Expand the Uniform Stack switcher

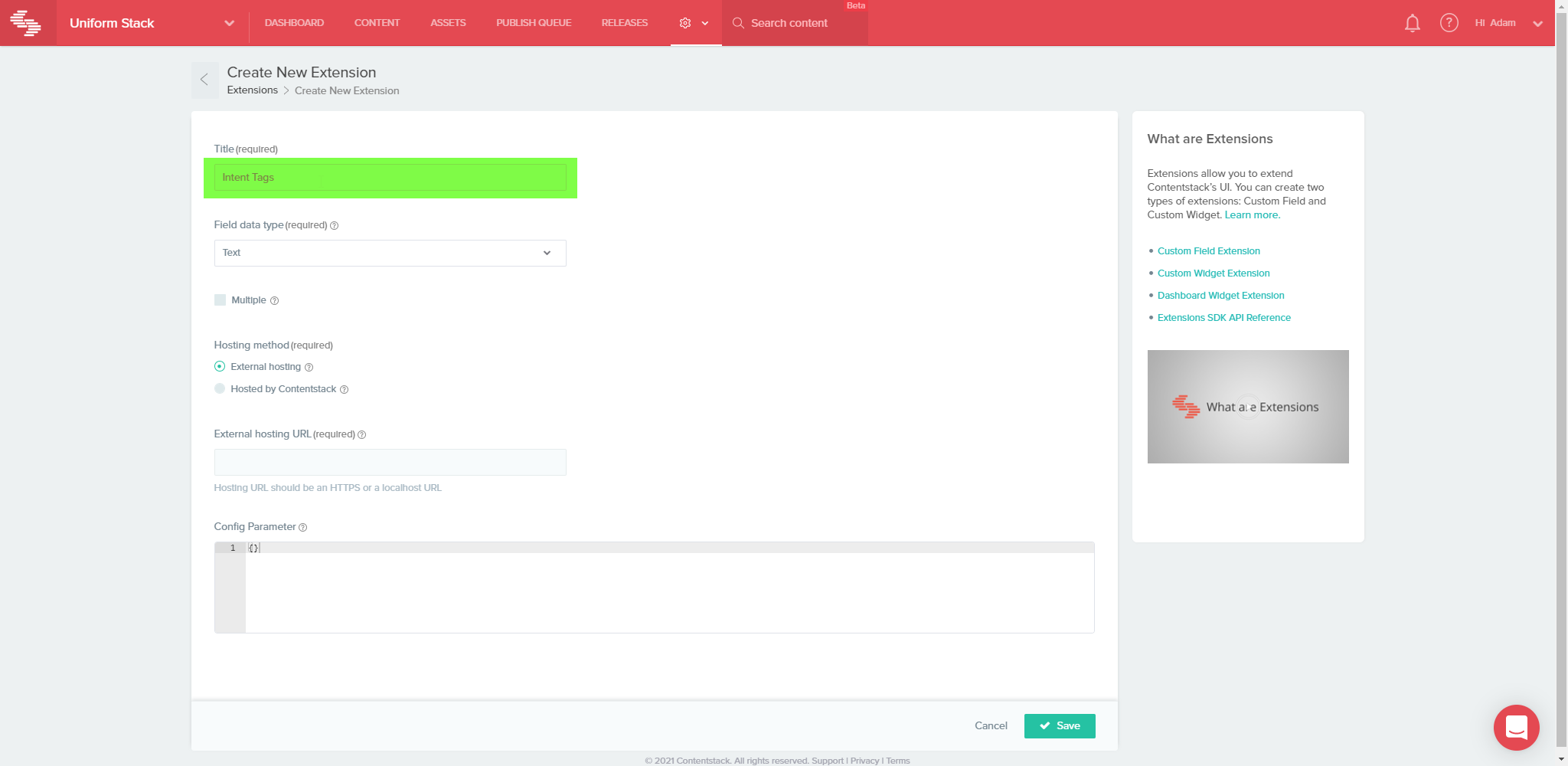coord(229,23)
